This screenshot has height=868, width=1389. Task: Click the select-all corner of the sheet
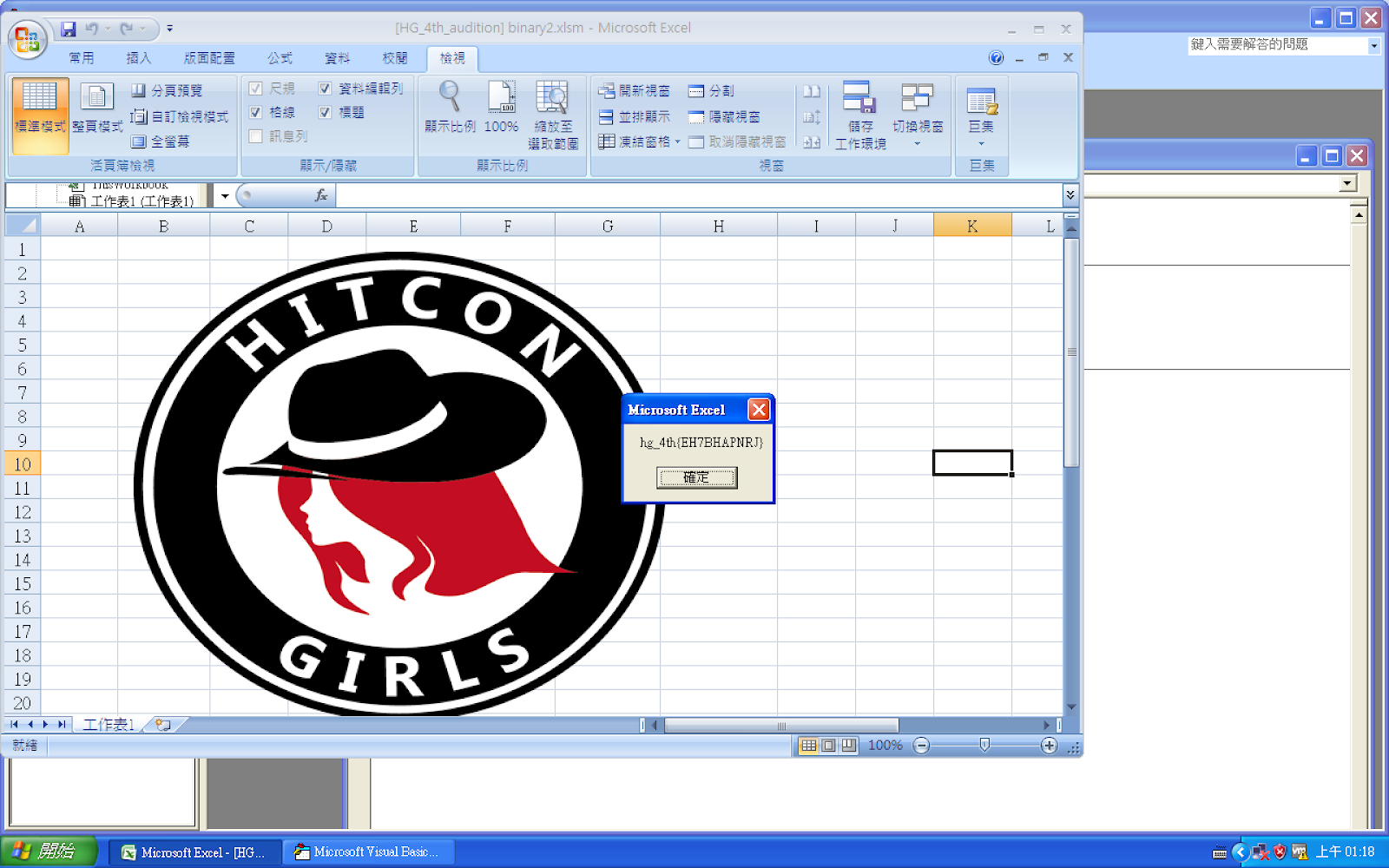tap(23, 226)
